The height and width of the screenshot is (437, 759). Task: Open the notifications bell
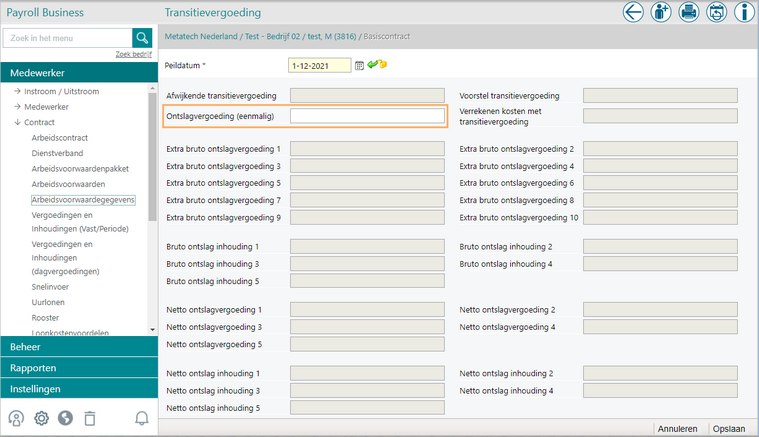click(141, 419)
